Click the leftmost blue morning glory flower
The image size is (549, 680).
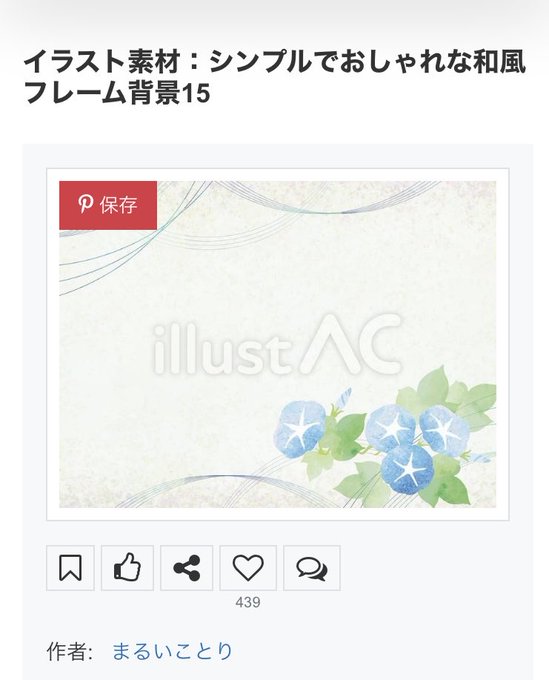[300, 429]
